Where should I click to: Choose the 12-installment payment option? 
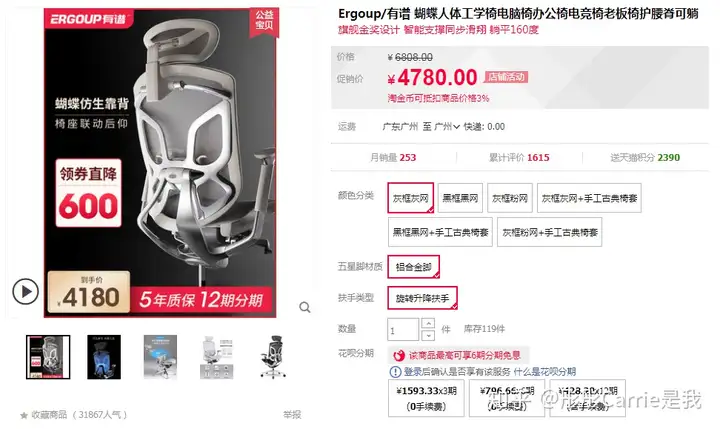point(588,398)
